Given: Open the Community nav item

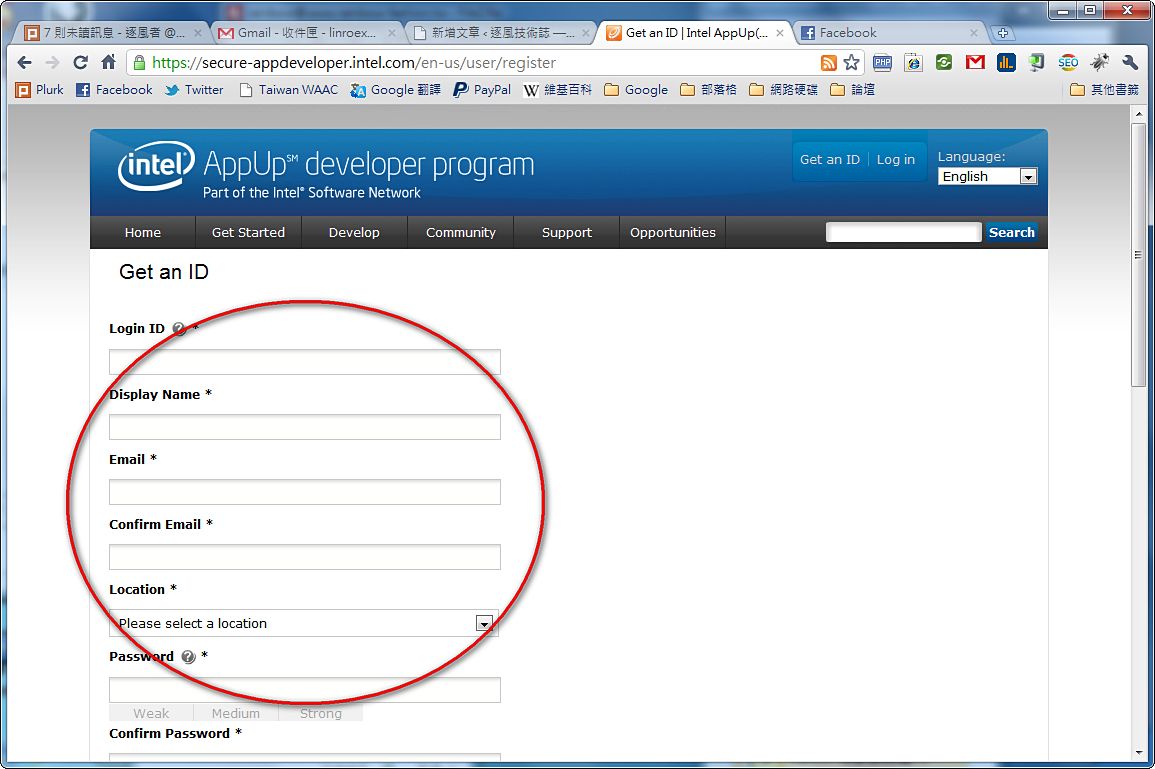Looking at the screenshot, I should tap(460, 233).
